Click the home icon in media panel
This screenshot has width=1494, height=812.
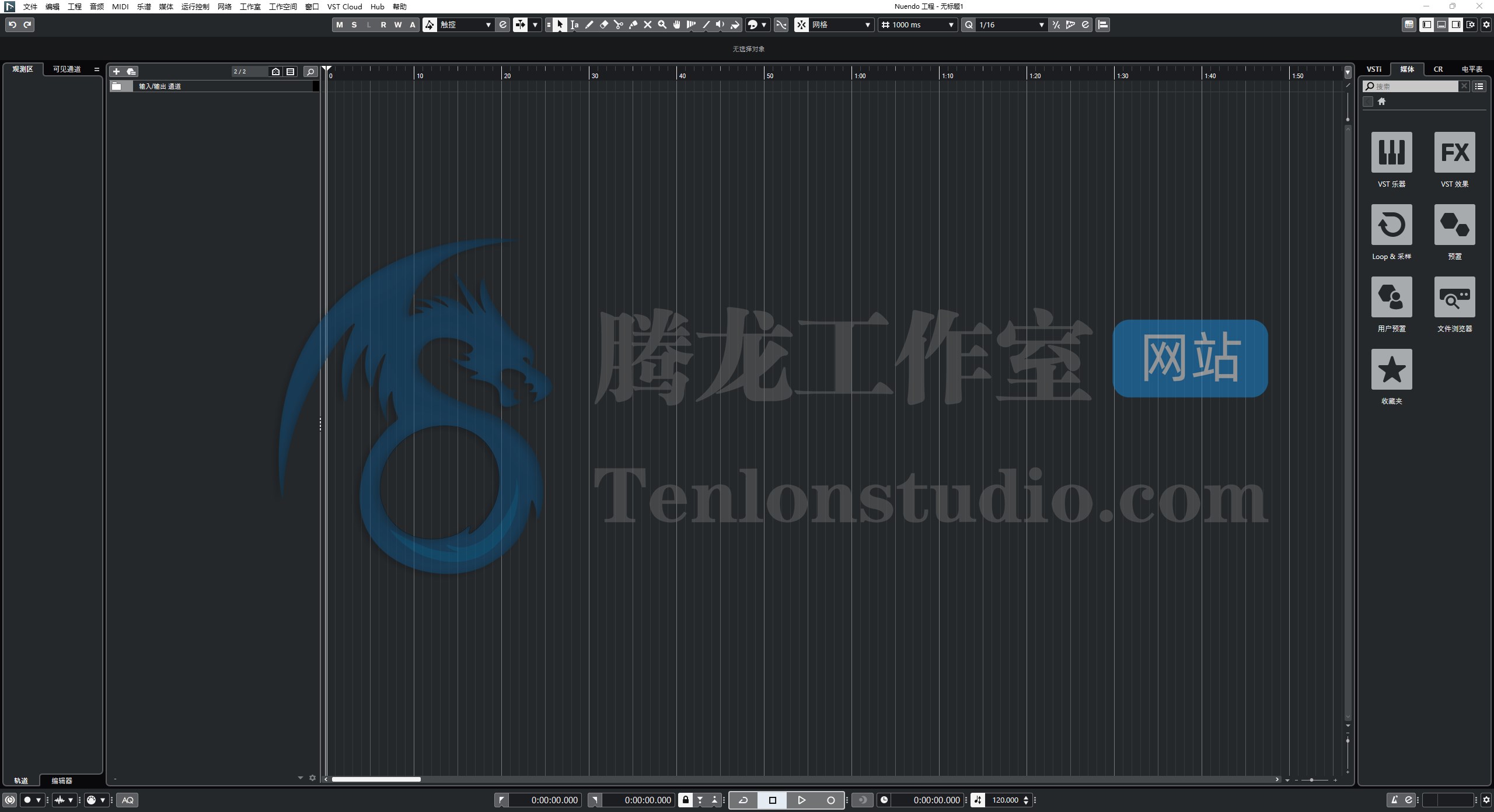[1381, 101]
